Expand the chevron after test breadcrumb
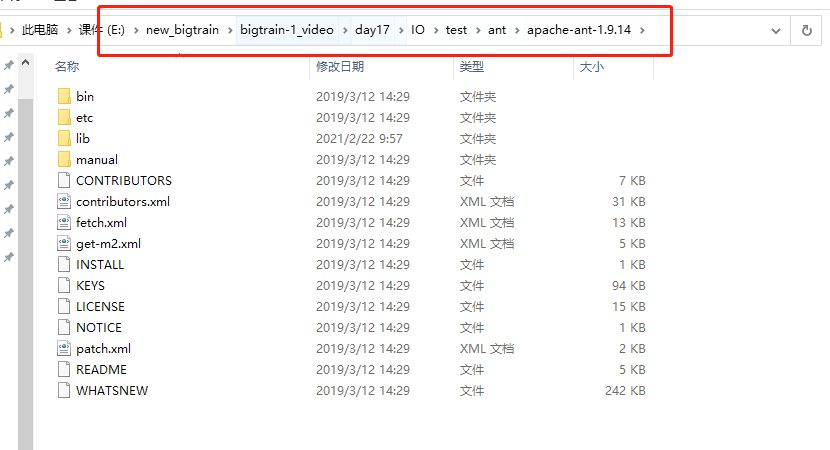The height and width of the screenshot is (450, 830). 477,30
